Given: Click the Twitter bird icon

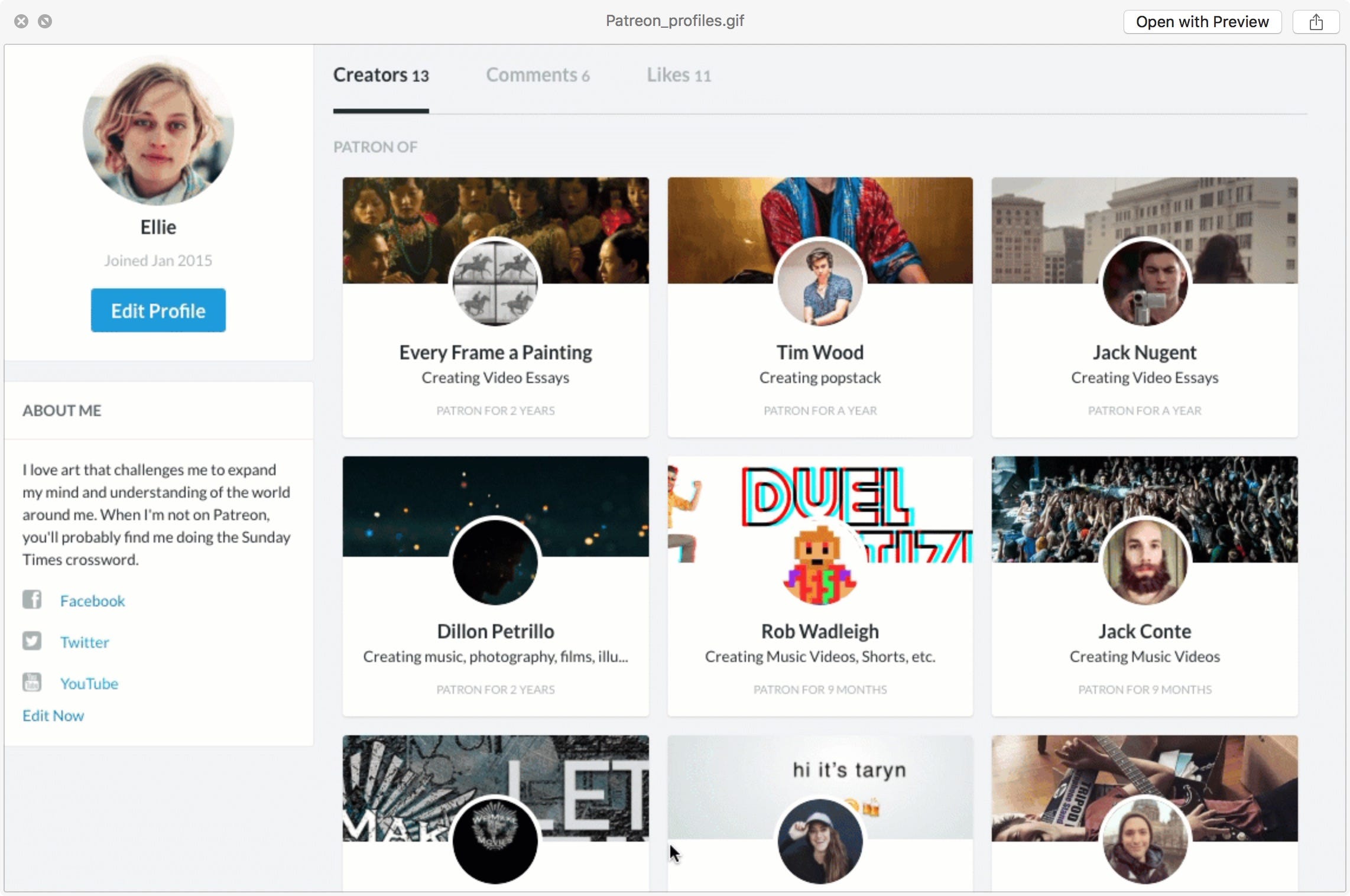Looking at the screenshot, I should pos(32,641).
